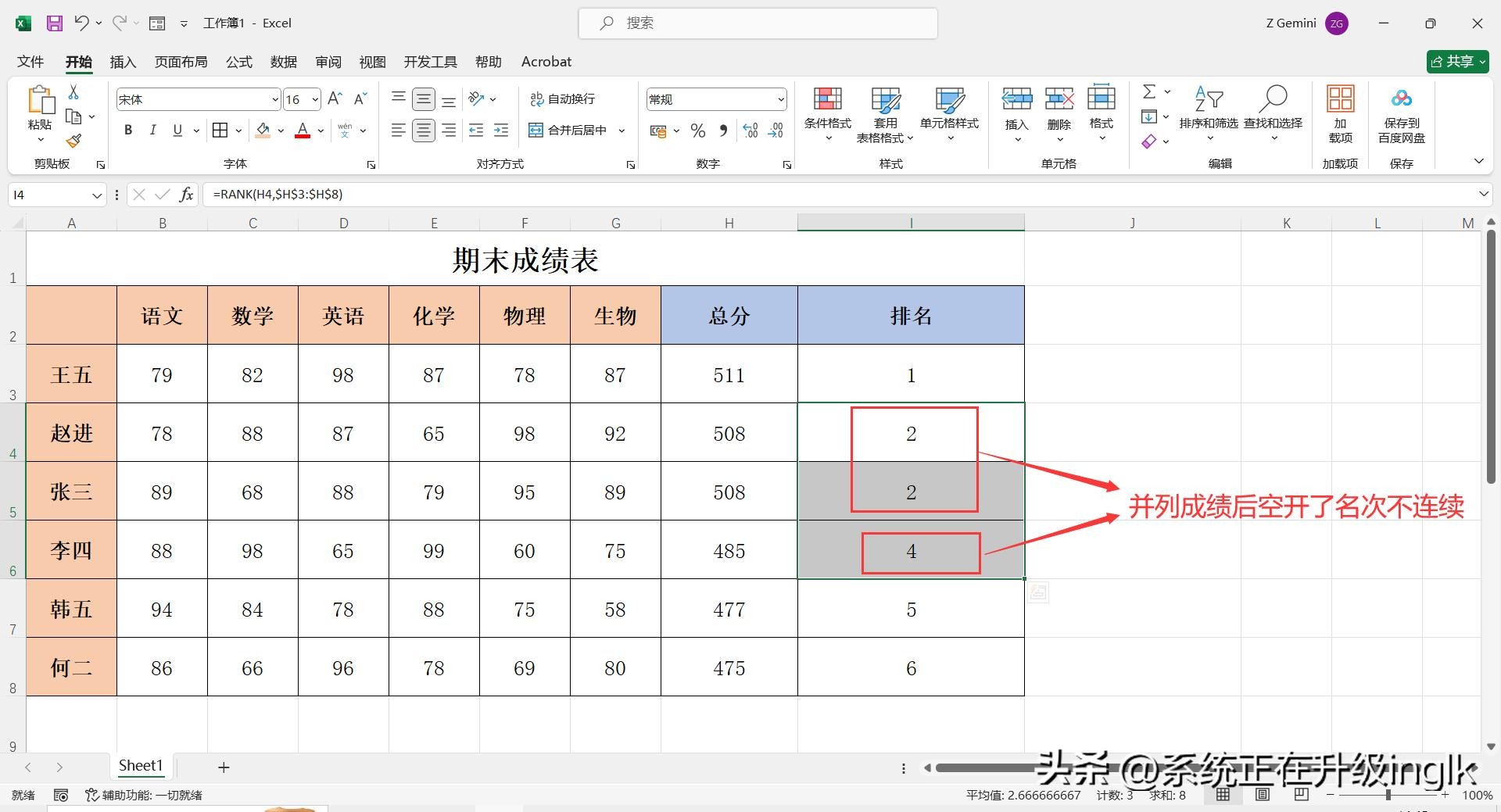Click the Find and Select magnifier
1501x812 pixels.
click(1273, 99)
